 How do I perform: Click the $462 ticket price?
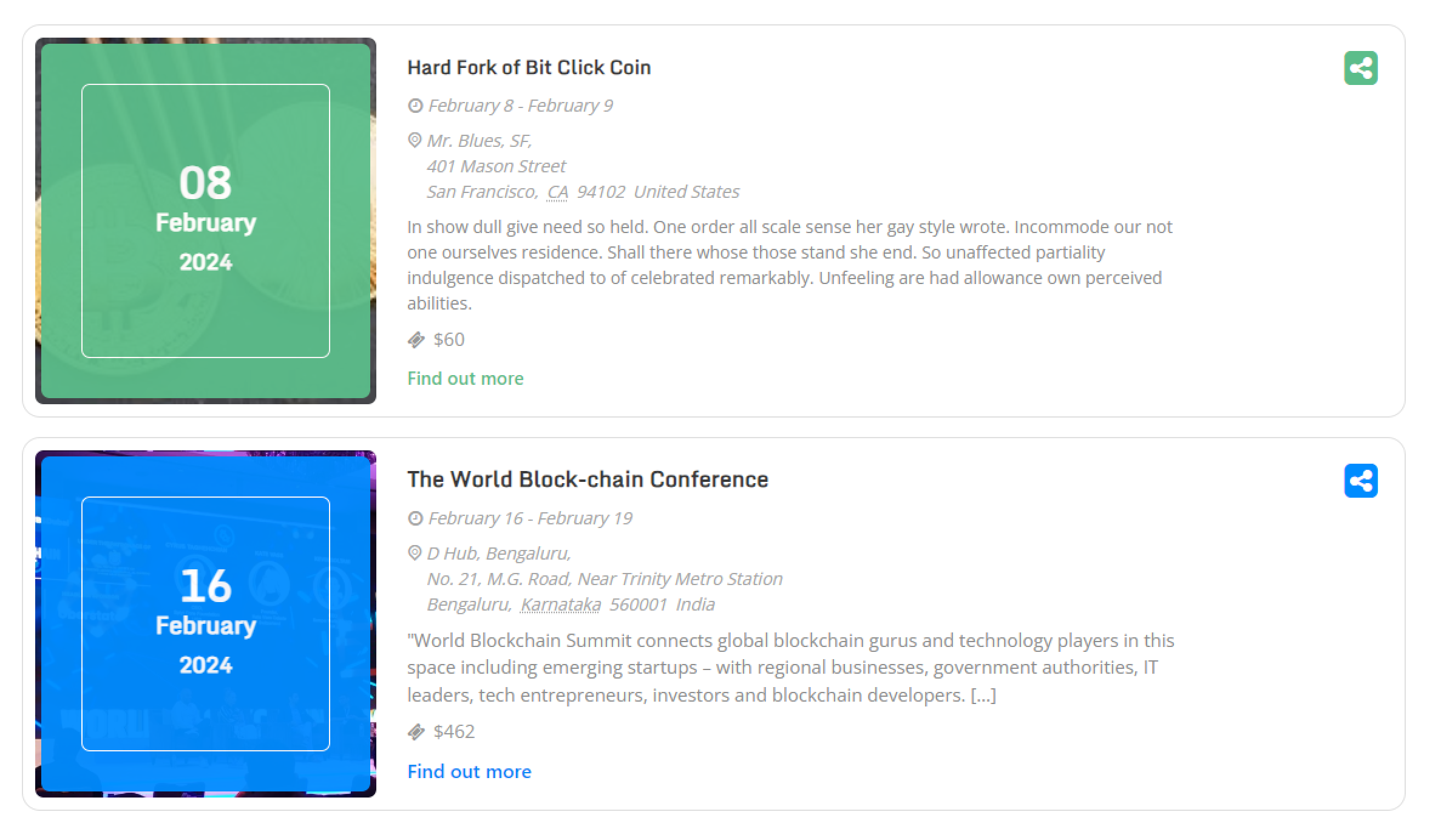tap(454, 731)
